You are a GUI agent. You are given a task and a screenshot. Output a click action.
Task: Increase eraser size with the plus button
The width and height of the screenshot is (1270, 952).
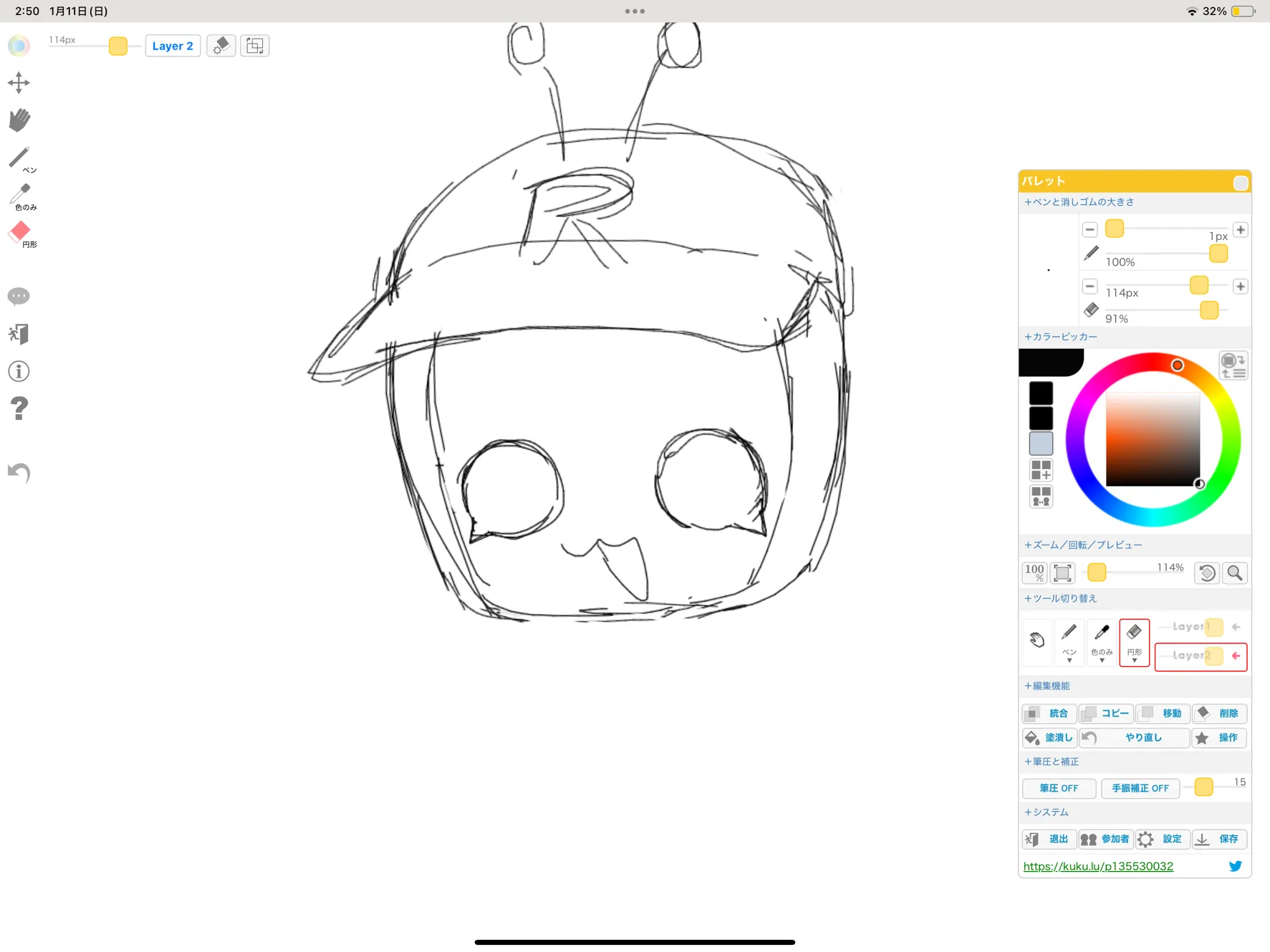[1241, 287]
